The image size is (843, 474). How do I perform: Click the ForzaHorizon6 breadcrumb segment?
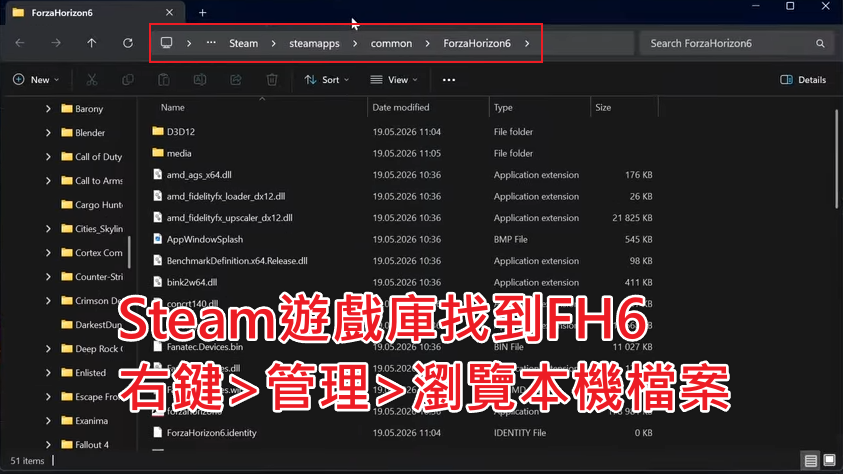pyautogui.click(x=477, y=44)
